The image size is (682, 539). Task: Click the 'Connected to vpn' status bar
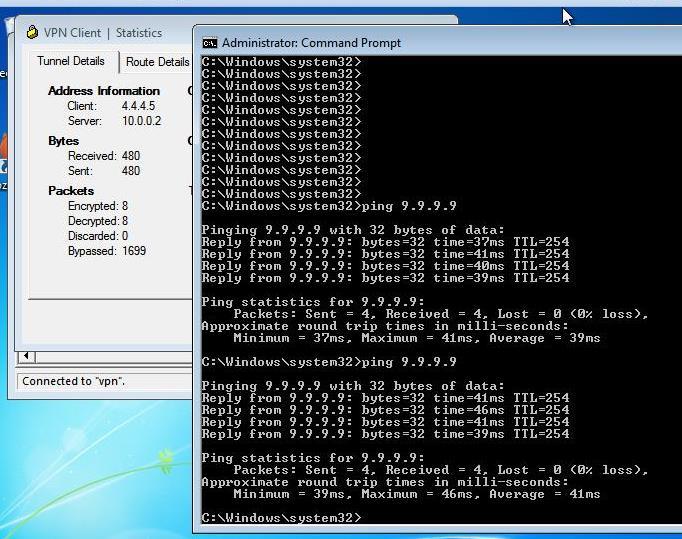tap(100, 381)
